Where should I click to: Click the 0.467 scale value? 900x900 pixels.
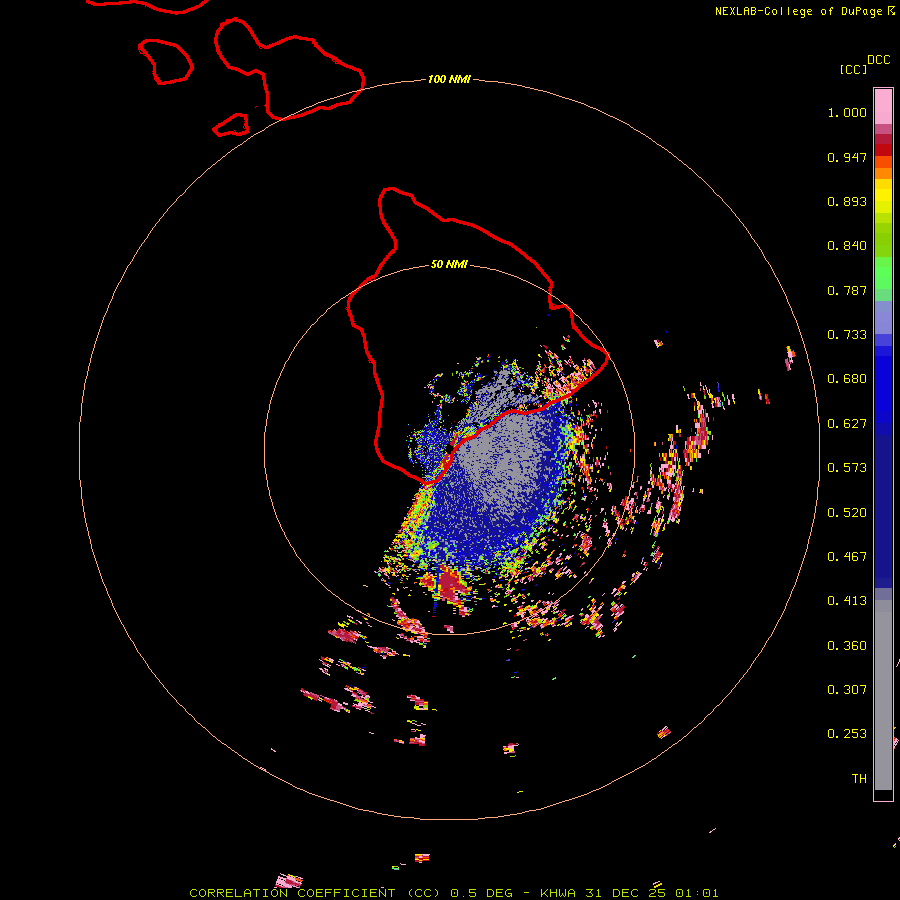tap(847, 557)
